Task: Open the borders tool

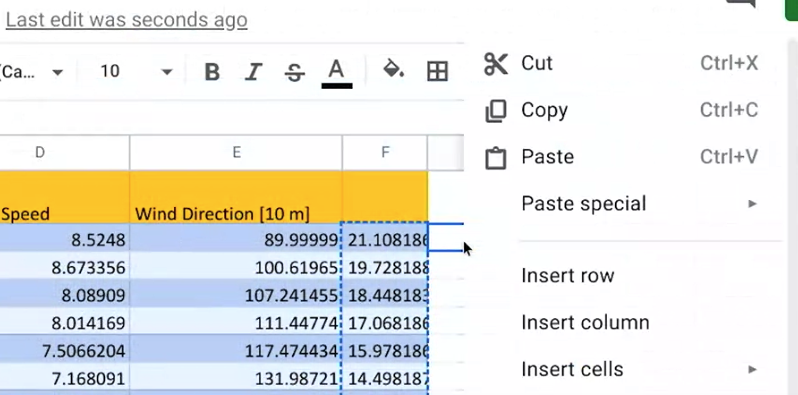Action: [437, 71]
